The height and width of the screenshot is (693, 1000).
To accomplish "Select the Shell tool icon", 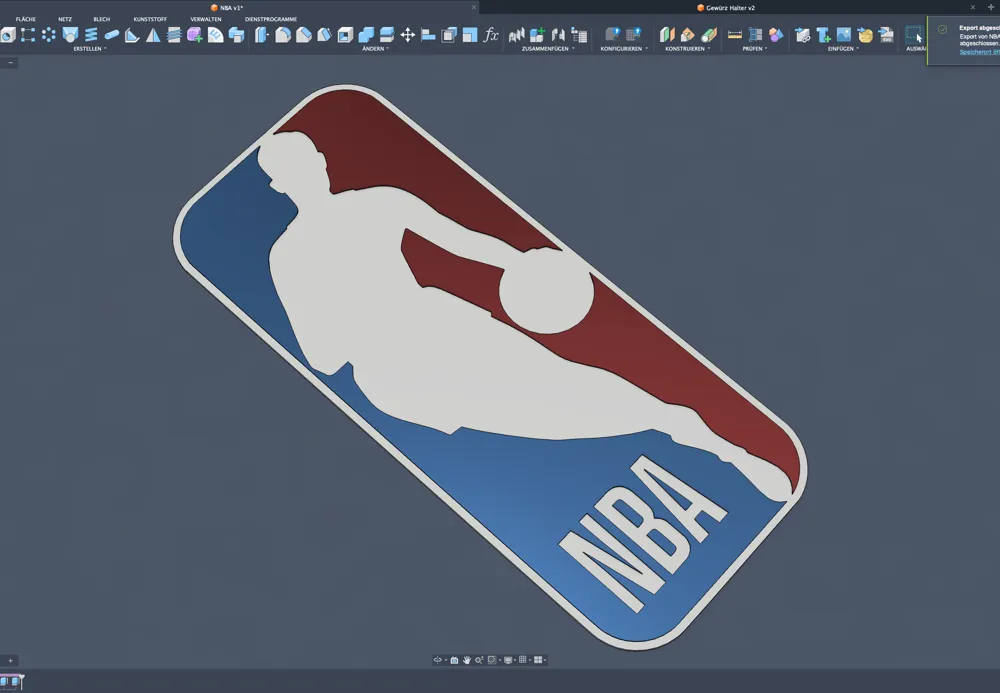I will click(x=345, y=34).
